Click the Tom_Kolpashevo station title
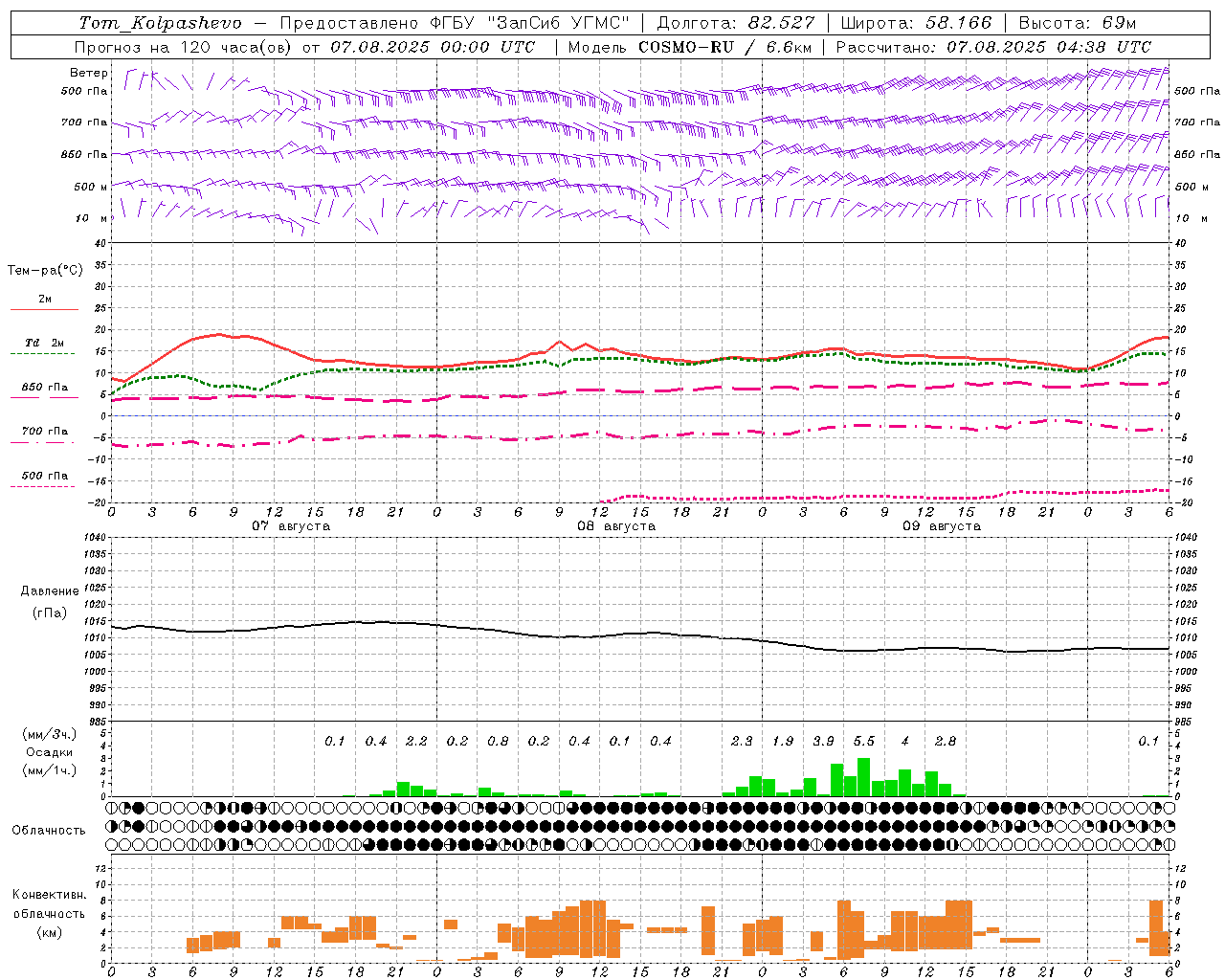Screen dimensions: 1225x980 [161, 23]
